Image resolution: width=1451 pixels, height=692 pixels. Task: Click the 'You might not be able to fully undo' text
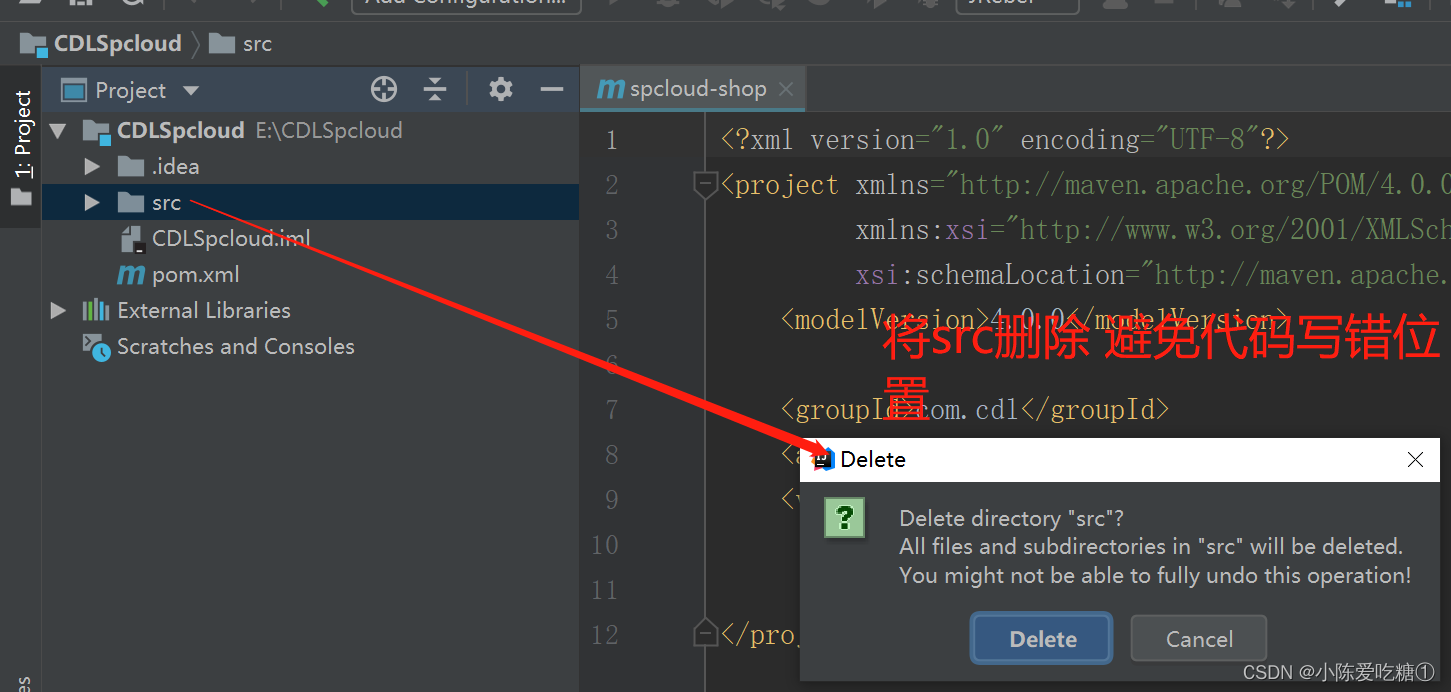[x=1155, y=576]
